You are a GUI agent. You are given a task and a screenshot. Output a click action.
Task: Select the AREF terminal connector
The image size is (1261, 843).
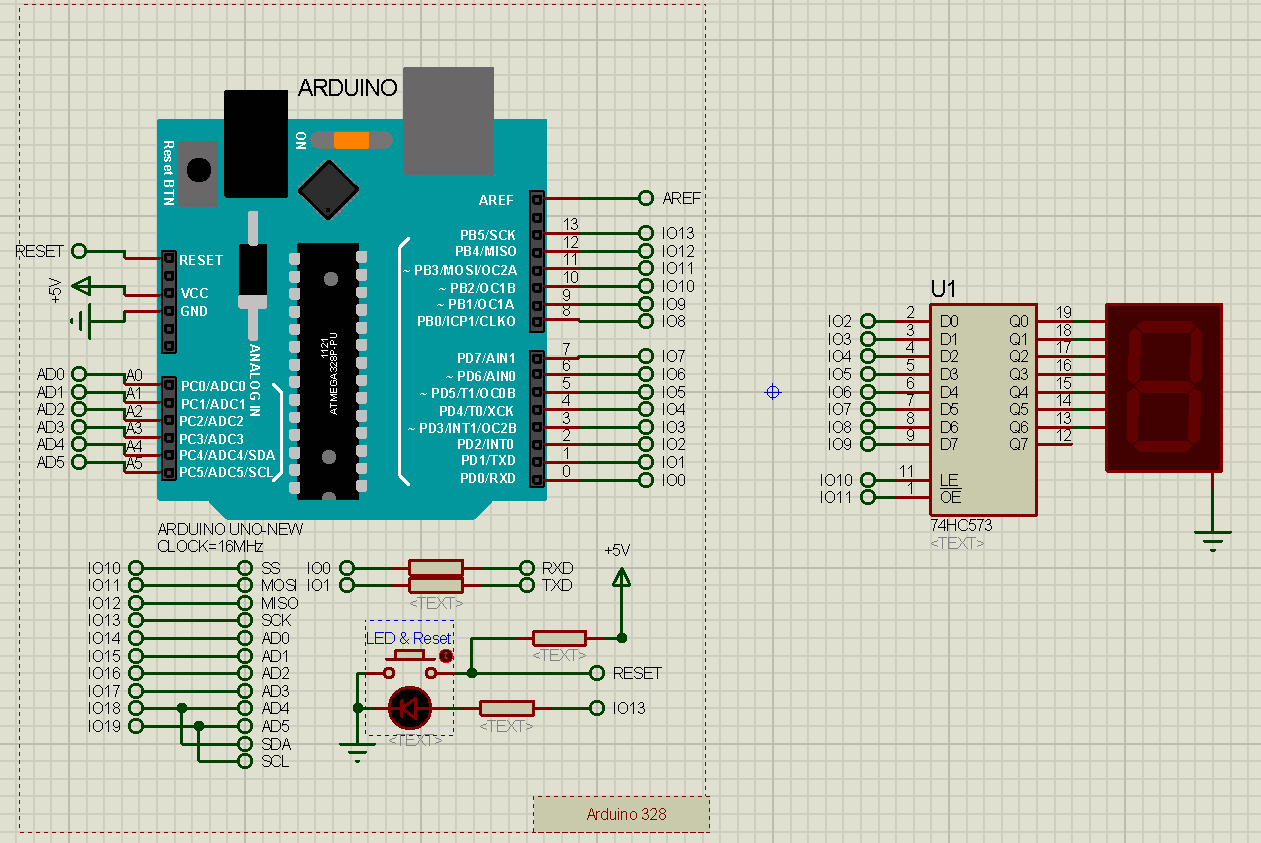click(x=645, y=198)
